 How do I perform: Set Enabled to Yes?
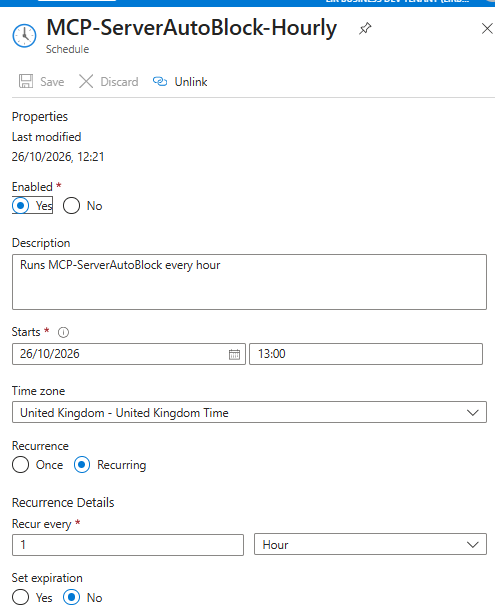[20, 205]
